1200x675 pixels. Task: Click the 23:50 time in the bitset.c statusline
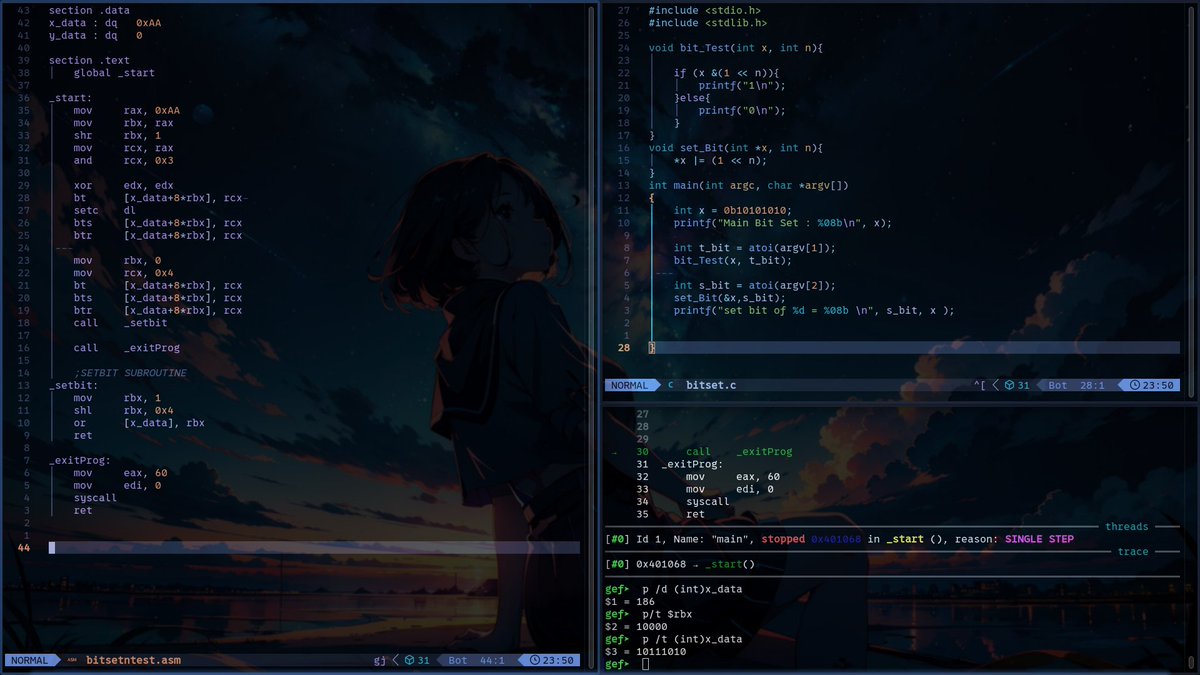tap(1158, 385)
